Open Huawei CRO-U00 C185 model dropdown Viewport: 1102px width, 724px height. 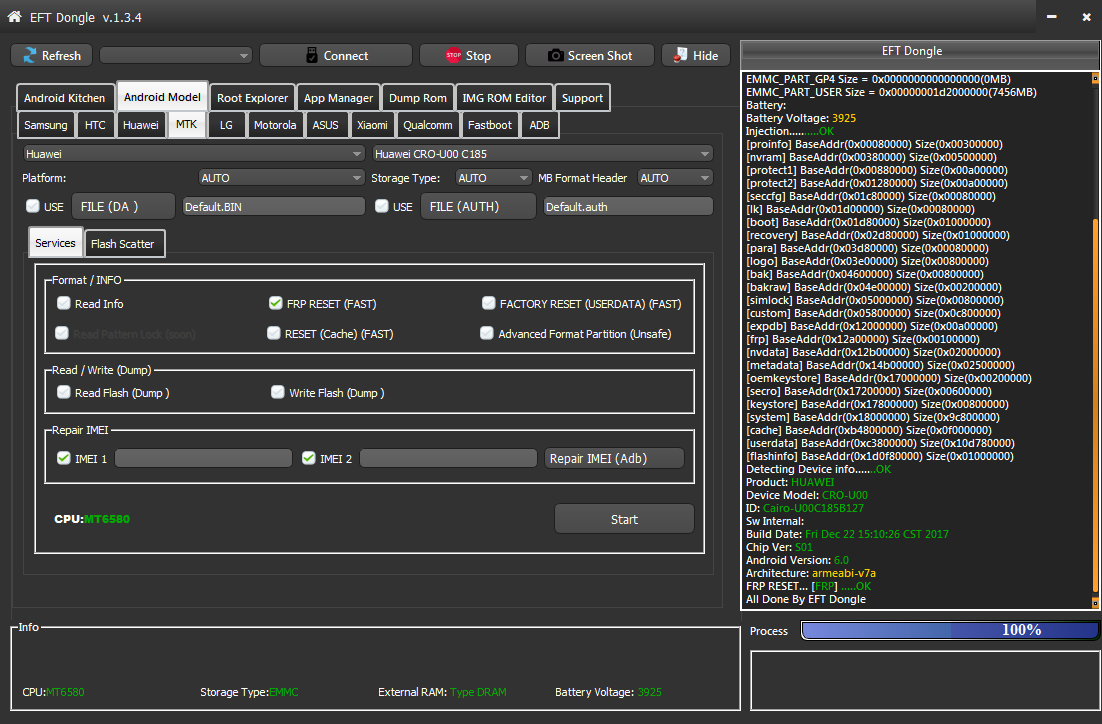542,153
